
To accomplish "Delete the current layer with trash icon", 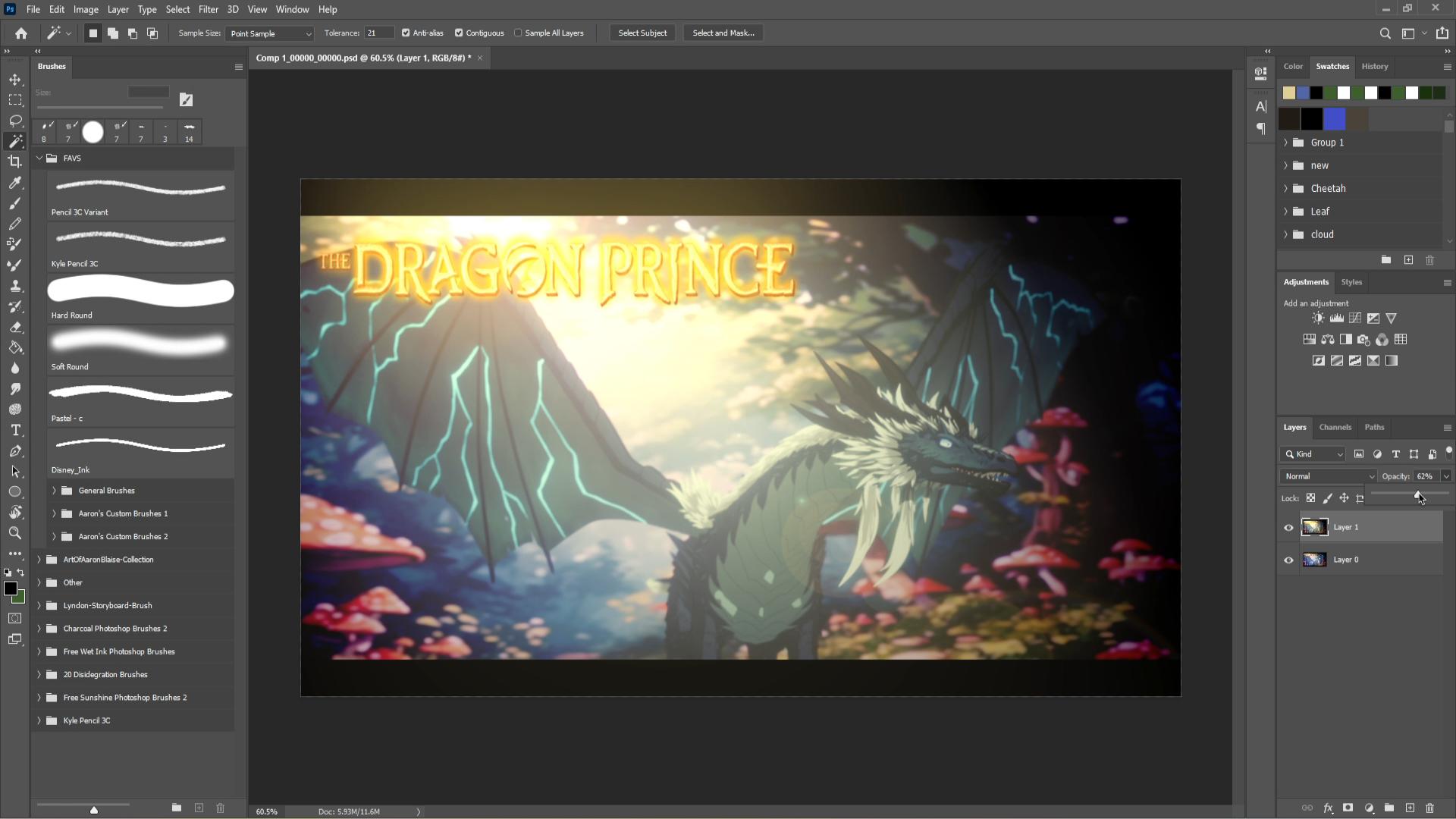I will 1430,808.
